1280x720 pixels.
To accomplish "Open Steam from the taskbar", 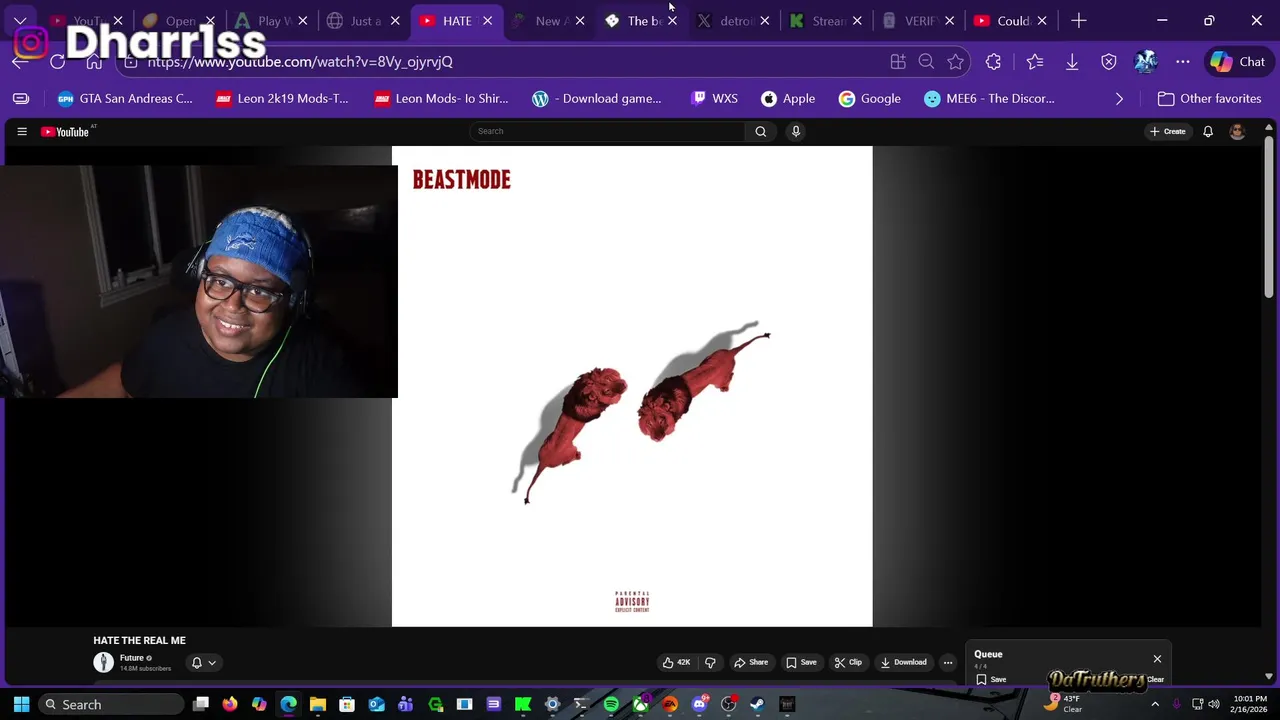I will click(x=757, y=704).
